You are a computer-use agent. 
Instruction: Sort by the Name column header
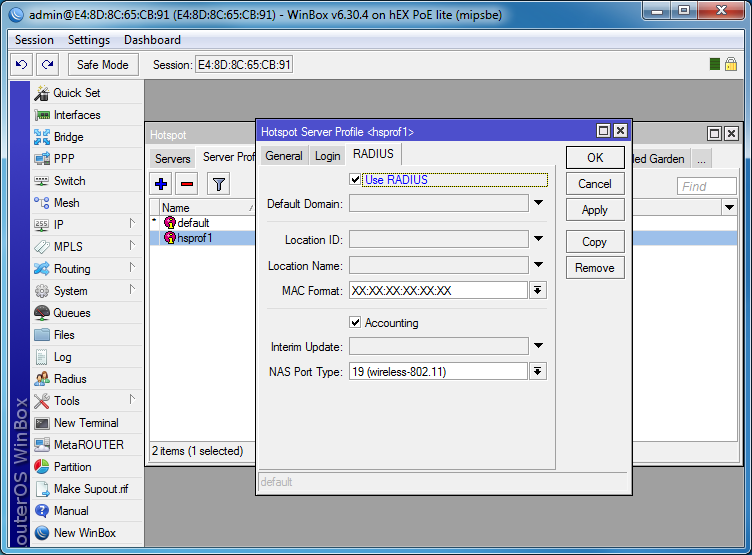(207, 208)
